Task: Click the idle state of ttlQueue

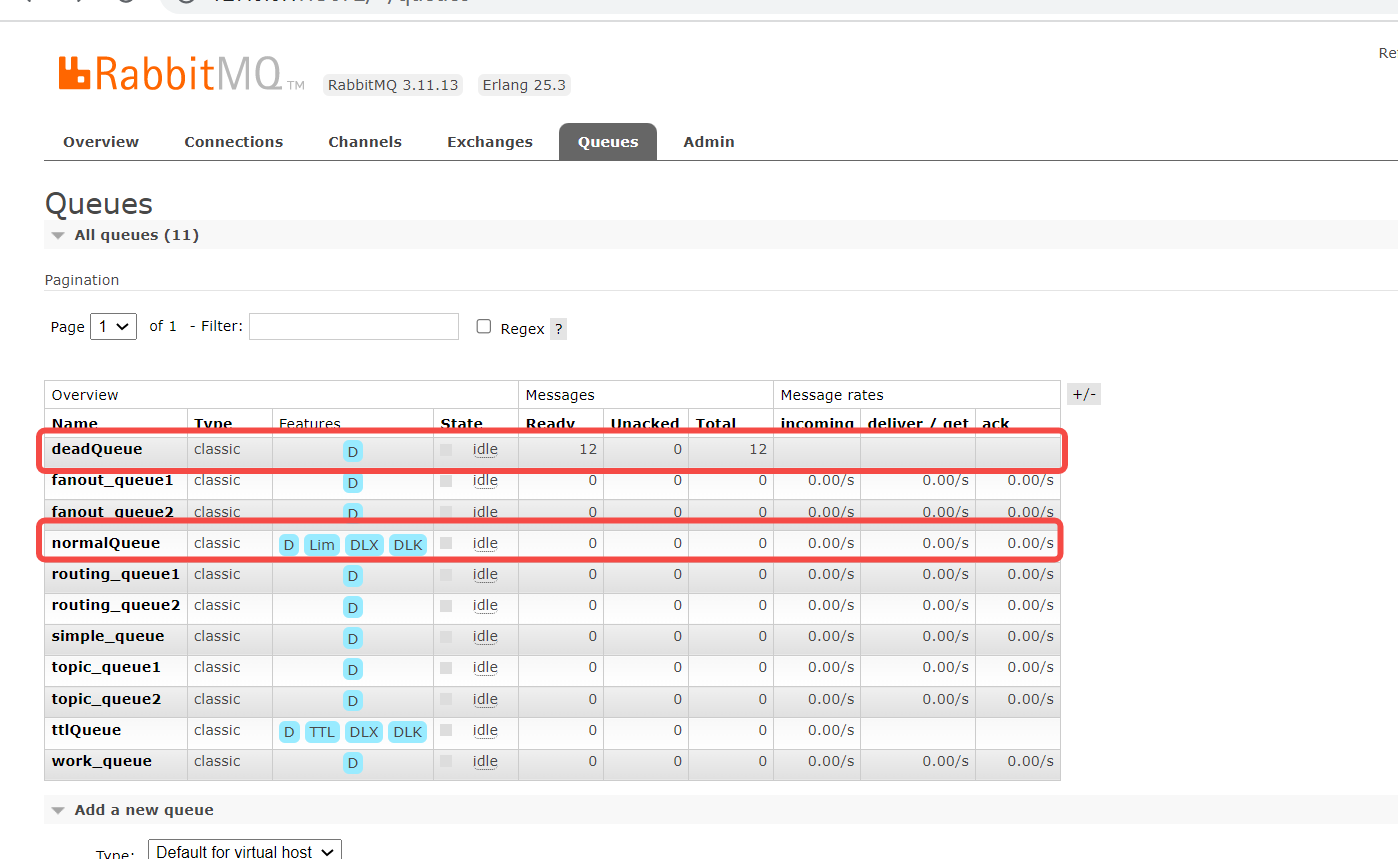Action: [x=485, y=730]
